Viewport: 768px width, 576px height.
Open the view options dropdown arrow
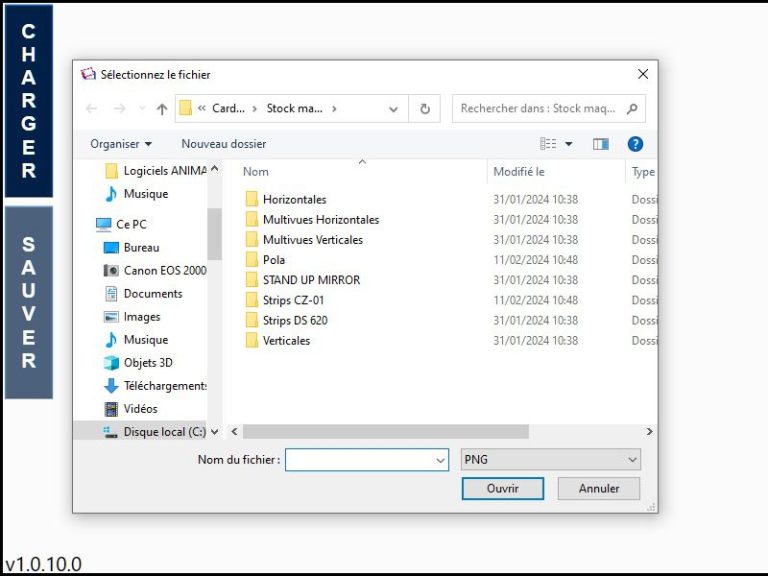pyautogui.click(x=569, y=144)
